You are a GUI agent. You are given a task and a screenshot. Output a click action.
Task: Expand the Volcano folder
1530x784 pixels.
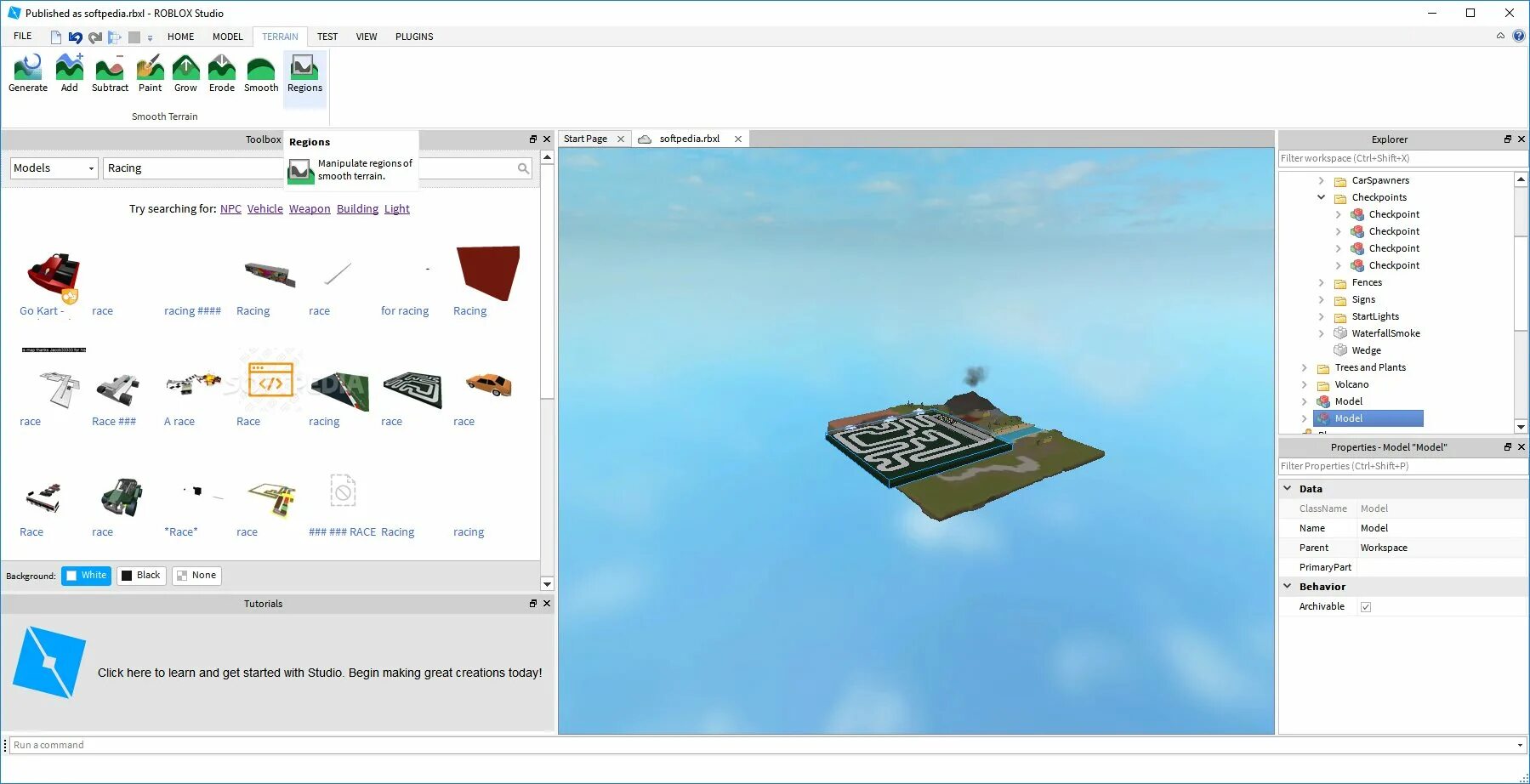click(1304, 384)
